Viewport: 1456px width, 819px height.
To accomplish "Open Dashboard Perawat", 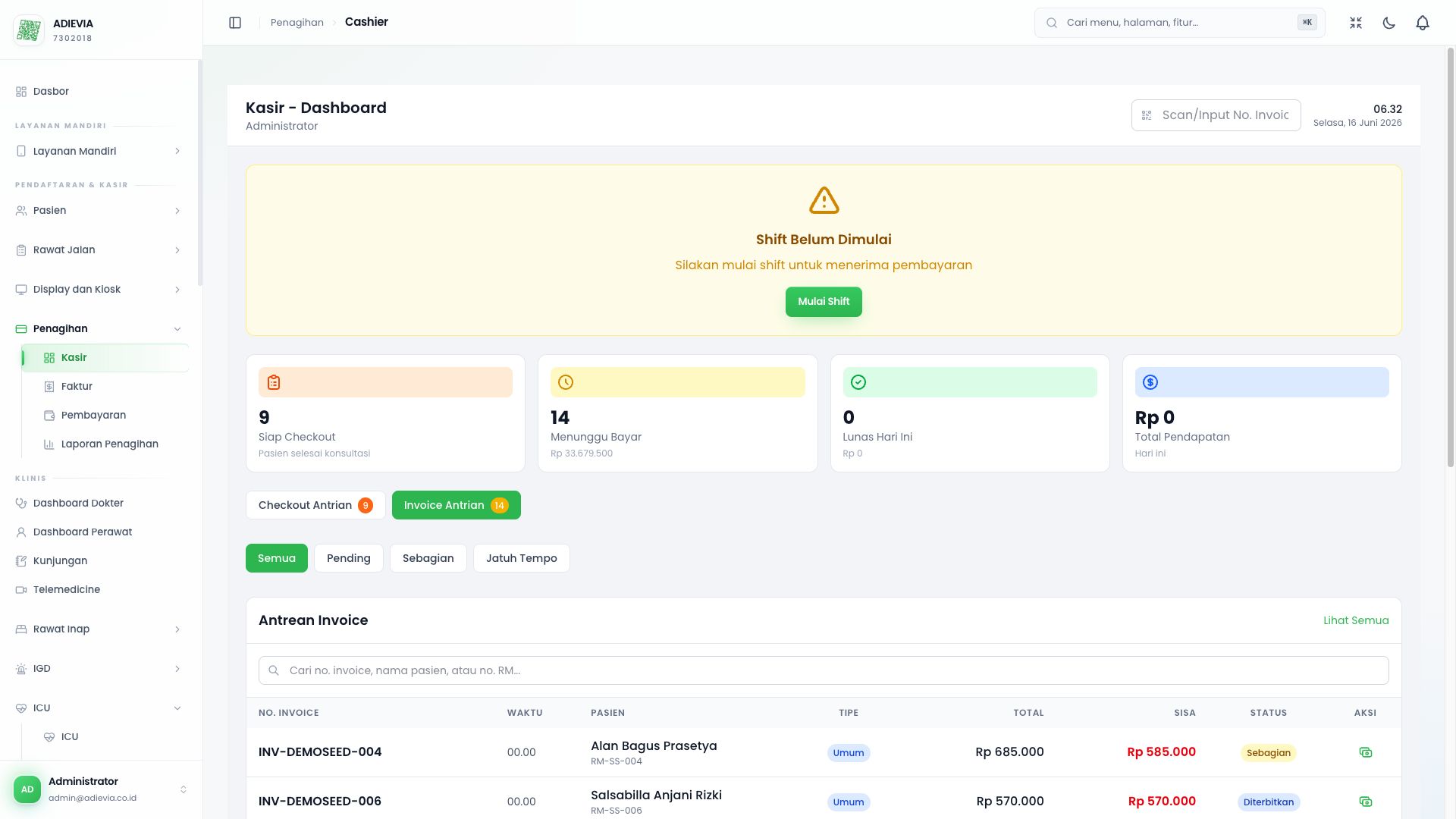I will tap(99, 532).
